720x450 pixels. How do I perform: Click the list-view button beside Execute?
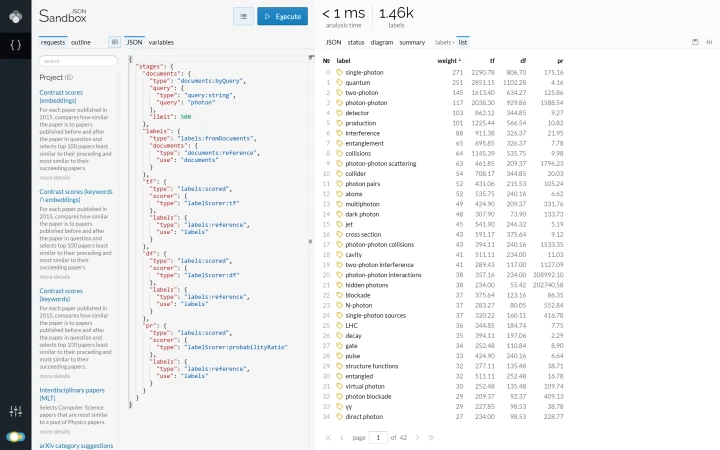tap(243, 17)
